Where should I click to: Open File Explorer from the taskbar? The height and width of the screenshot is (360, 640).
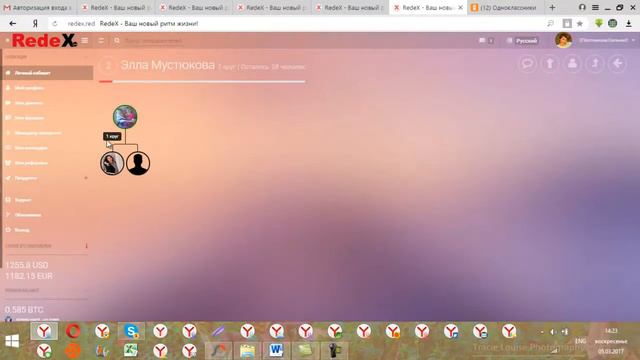247,350
